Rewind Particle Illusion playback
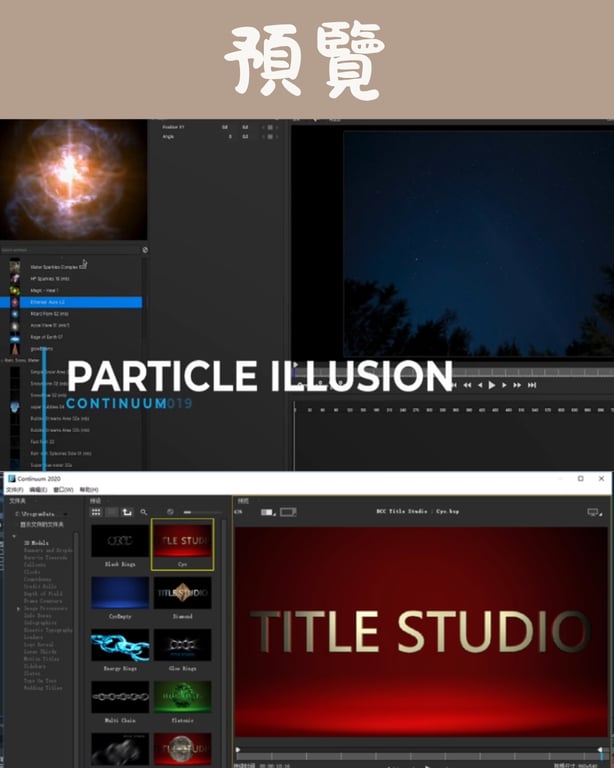This screenshot has height=768, width=614. pyautogui.click(x=468, y=385)
